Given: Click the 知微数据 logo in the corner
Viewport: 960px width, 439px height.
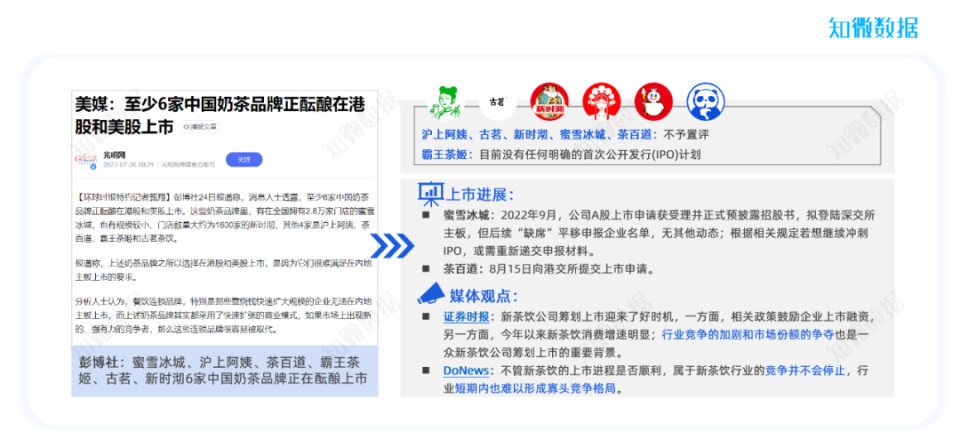Looking at the screenshot, I should tap(873, 28).
